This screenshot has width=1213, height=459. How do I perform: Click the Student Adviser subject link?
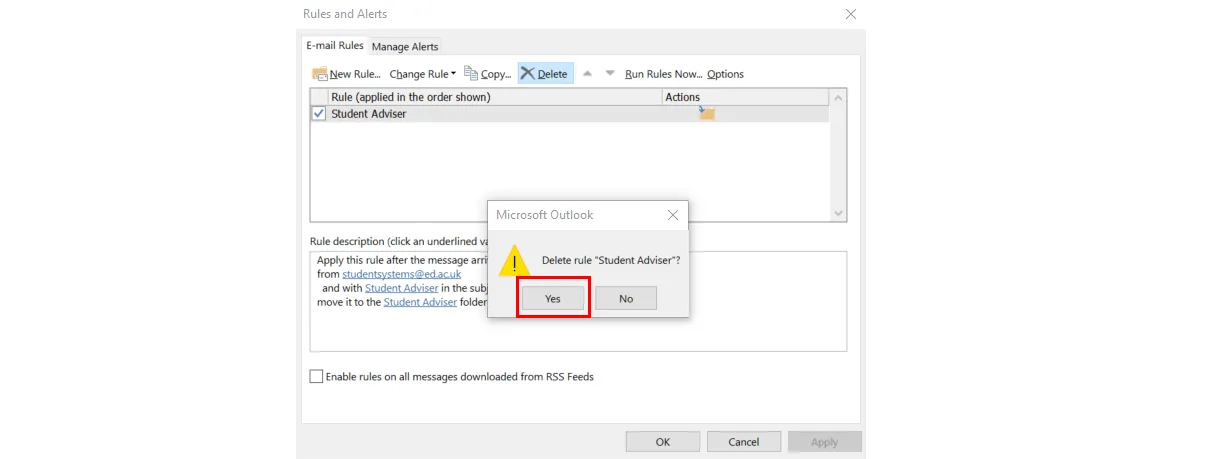point(401,288)
